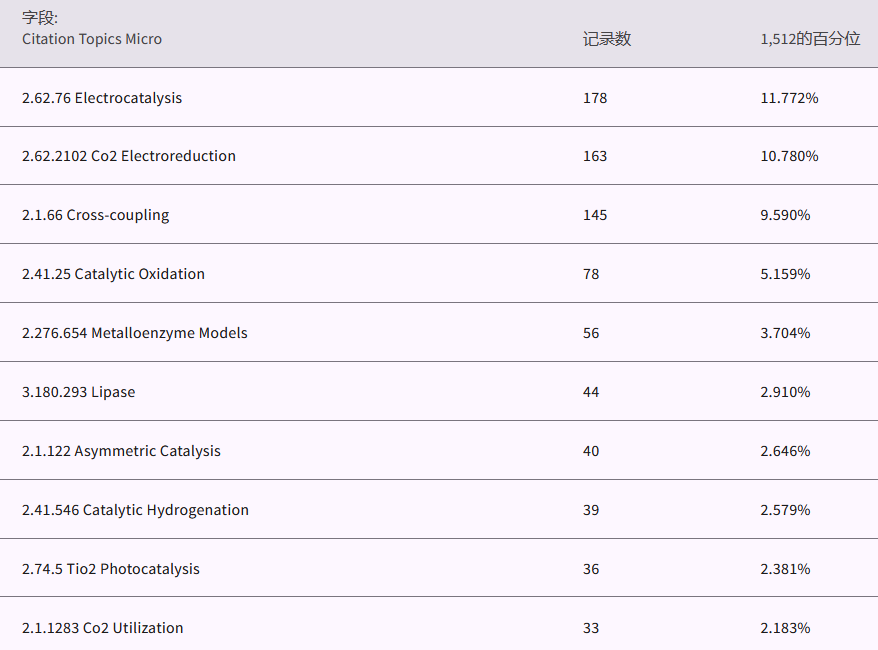878x650 pixels.
Task: Select the record count 163
Action: click(595, 156)
